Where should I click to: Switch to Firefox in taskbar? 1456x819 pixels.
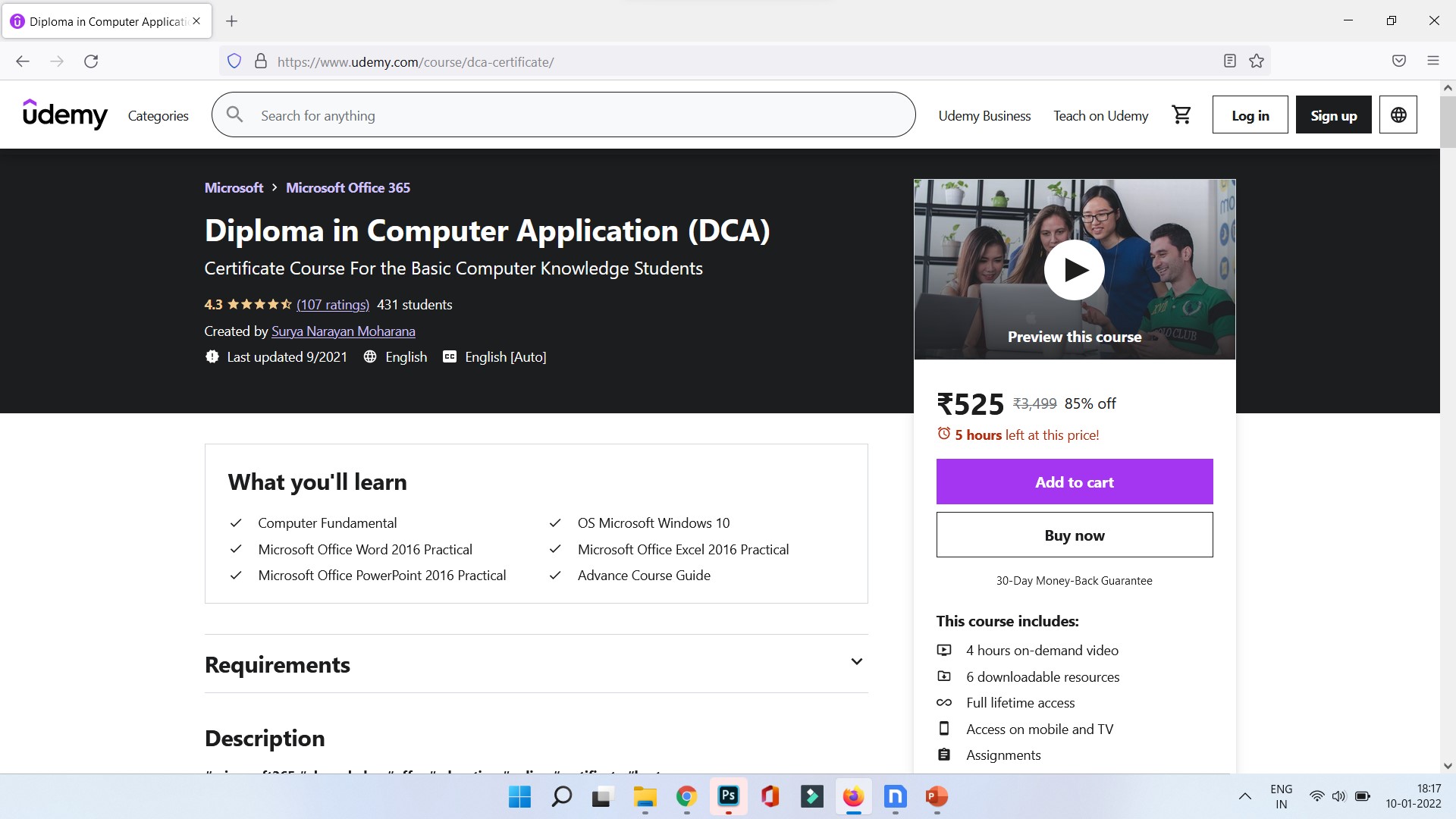coord(853,797)
